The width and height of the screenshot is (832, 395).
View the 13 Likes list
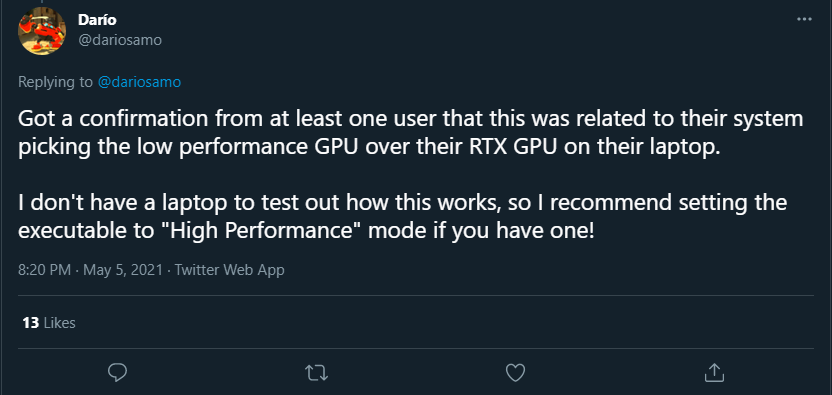(49, 323)
